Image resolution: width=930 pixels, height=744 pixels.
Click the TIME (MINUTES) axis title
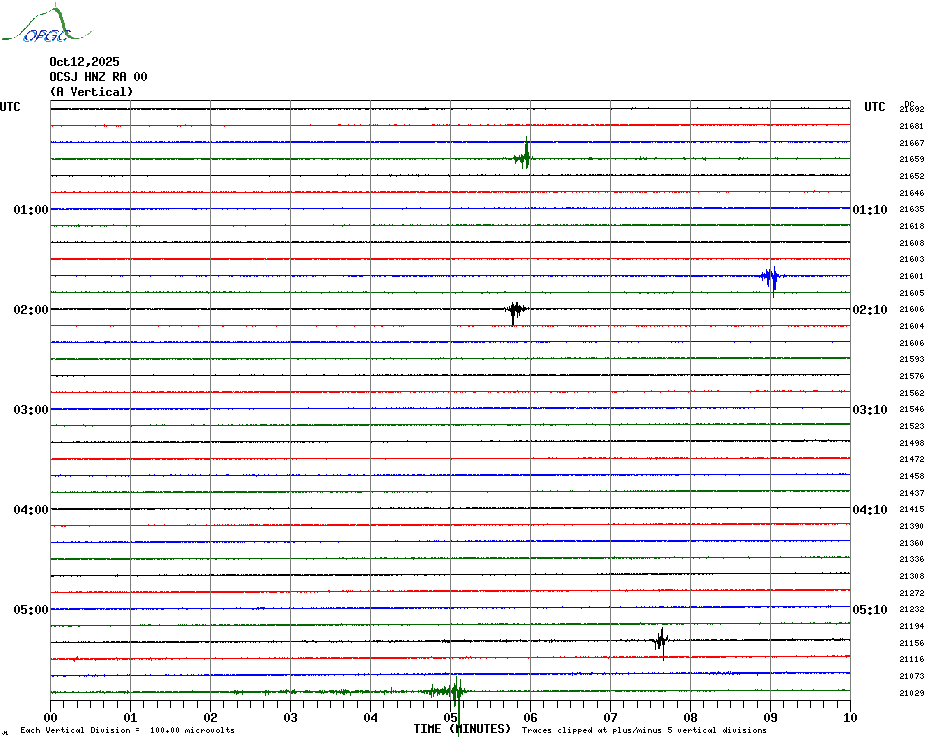[462, 729]
